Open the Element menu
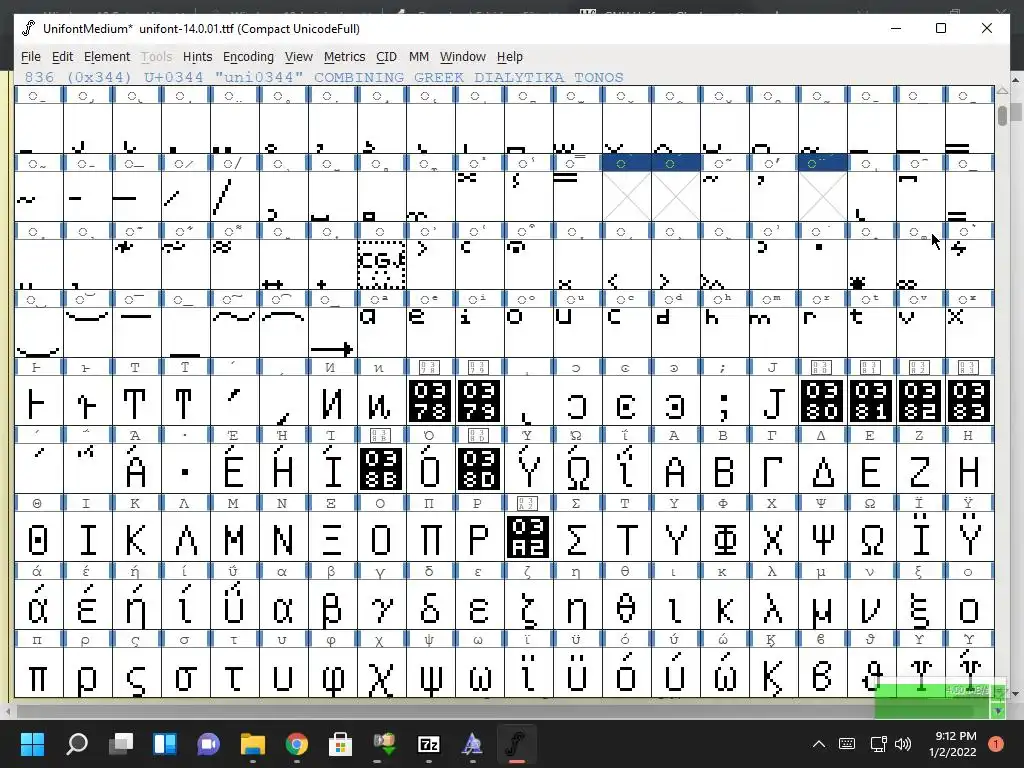 [x=106, y=57]
